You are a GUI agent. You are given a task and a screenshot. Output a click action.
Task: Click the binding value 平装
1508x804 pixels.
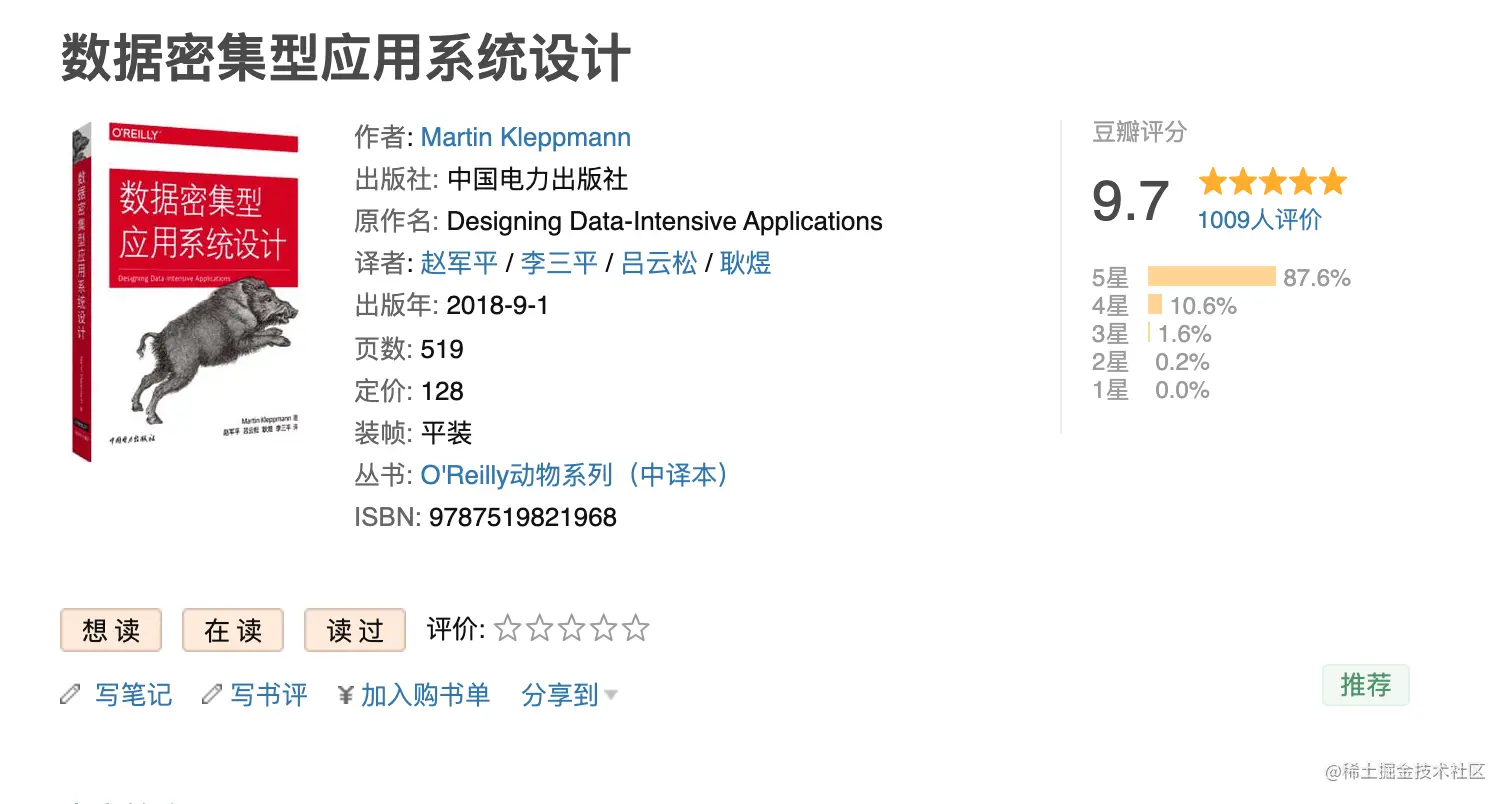(446, 432)
